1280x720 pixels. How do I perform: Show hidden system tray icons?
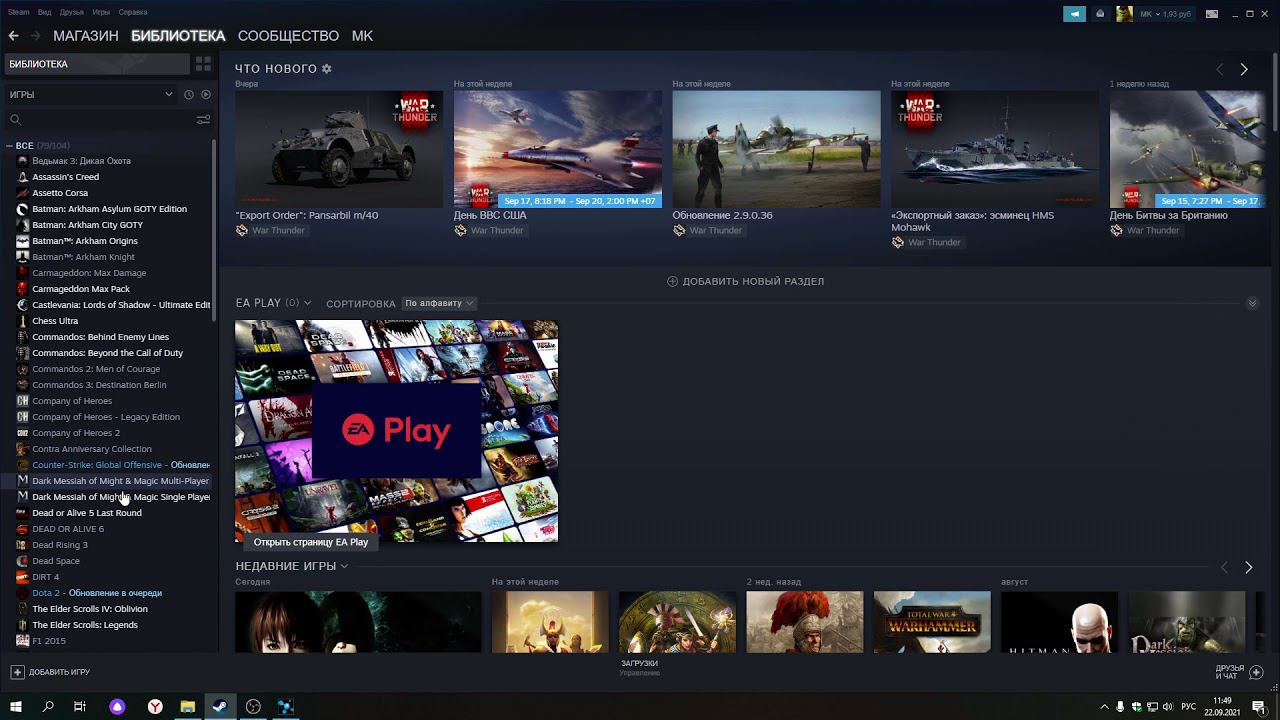pyautogui.click(x=1104, y=706)
